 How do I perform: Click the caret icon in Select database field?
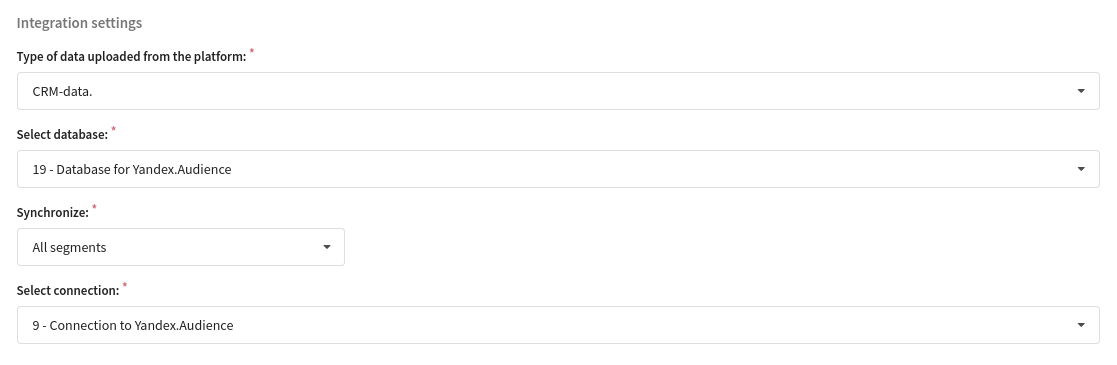point(1081,170)
